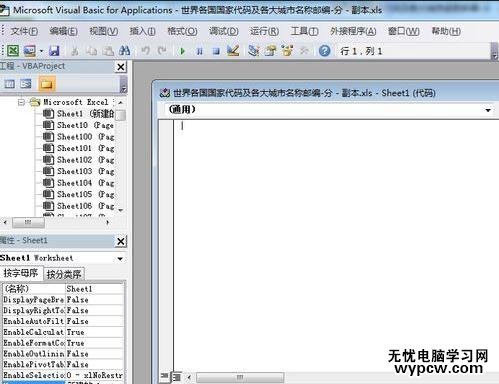Open Find with the binoculars icon
This screenshot has height=384, width=499.
pos(124,51)
